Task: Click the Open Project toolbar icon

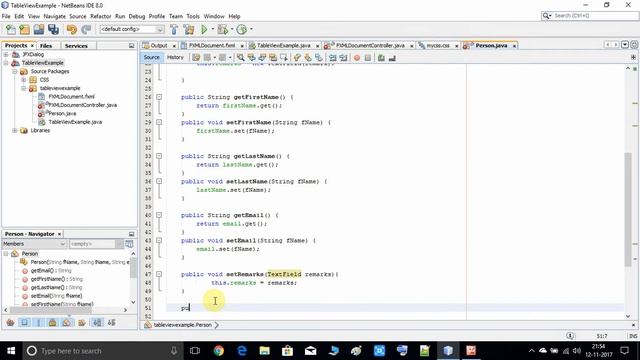Action: click(x=39, y=29)
